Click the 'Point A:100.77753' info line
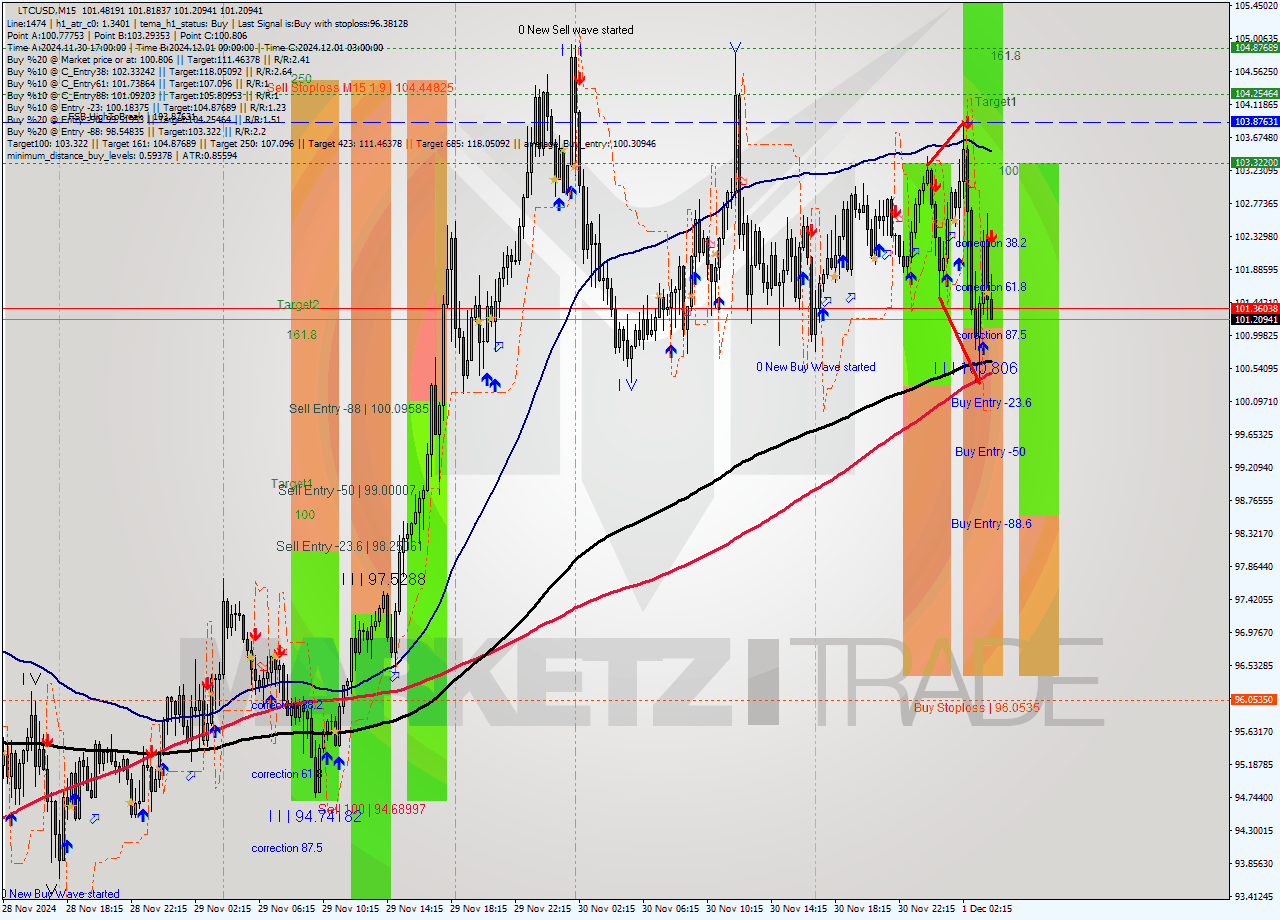The height and width of the screenshot is (920, 1280). tap(126, 35)
